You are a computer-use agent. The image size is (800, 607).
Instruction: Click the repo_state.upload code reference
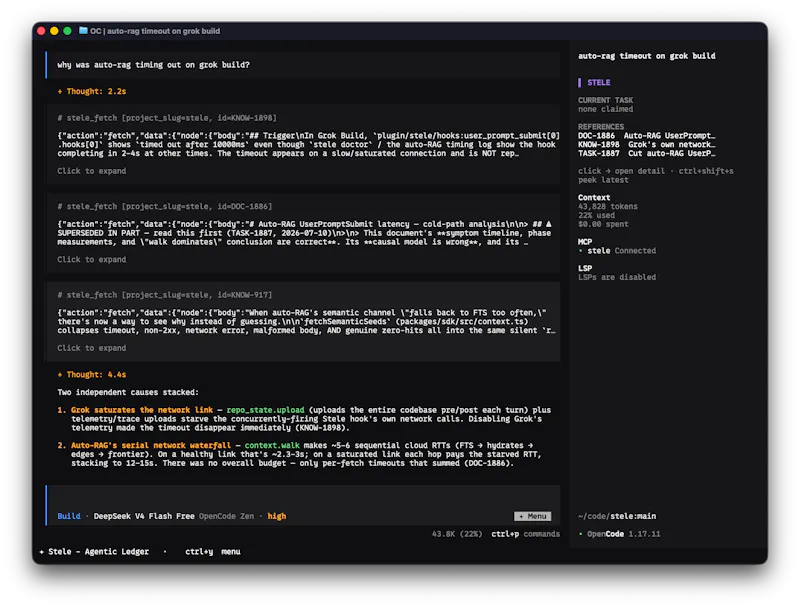click(x=265, y=410)
